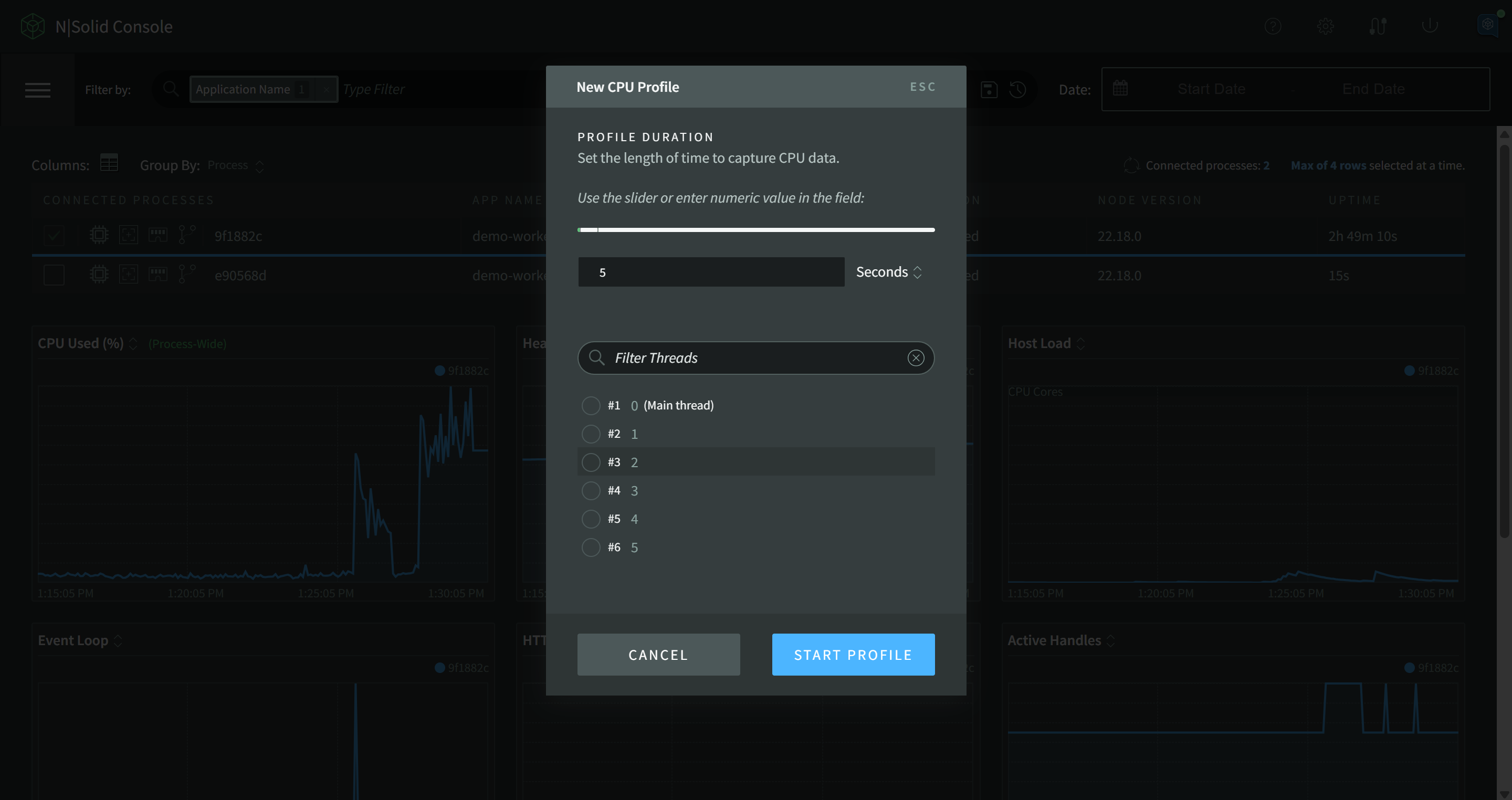Open the Seconds unit dropdown
Screen dimensions: 1512x800
click(889, 272)
